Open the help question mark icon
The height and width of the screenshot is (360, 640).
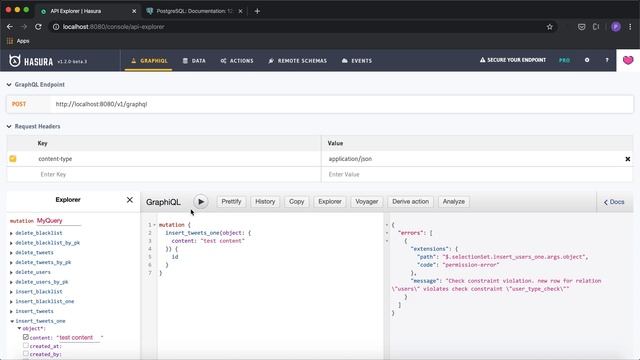point(607,60)
